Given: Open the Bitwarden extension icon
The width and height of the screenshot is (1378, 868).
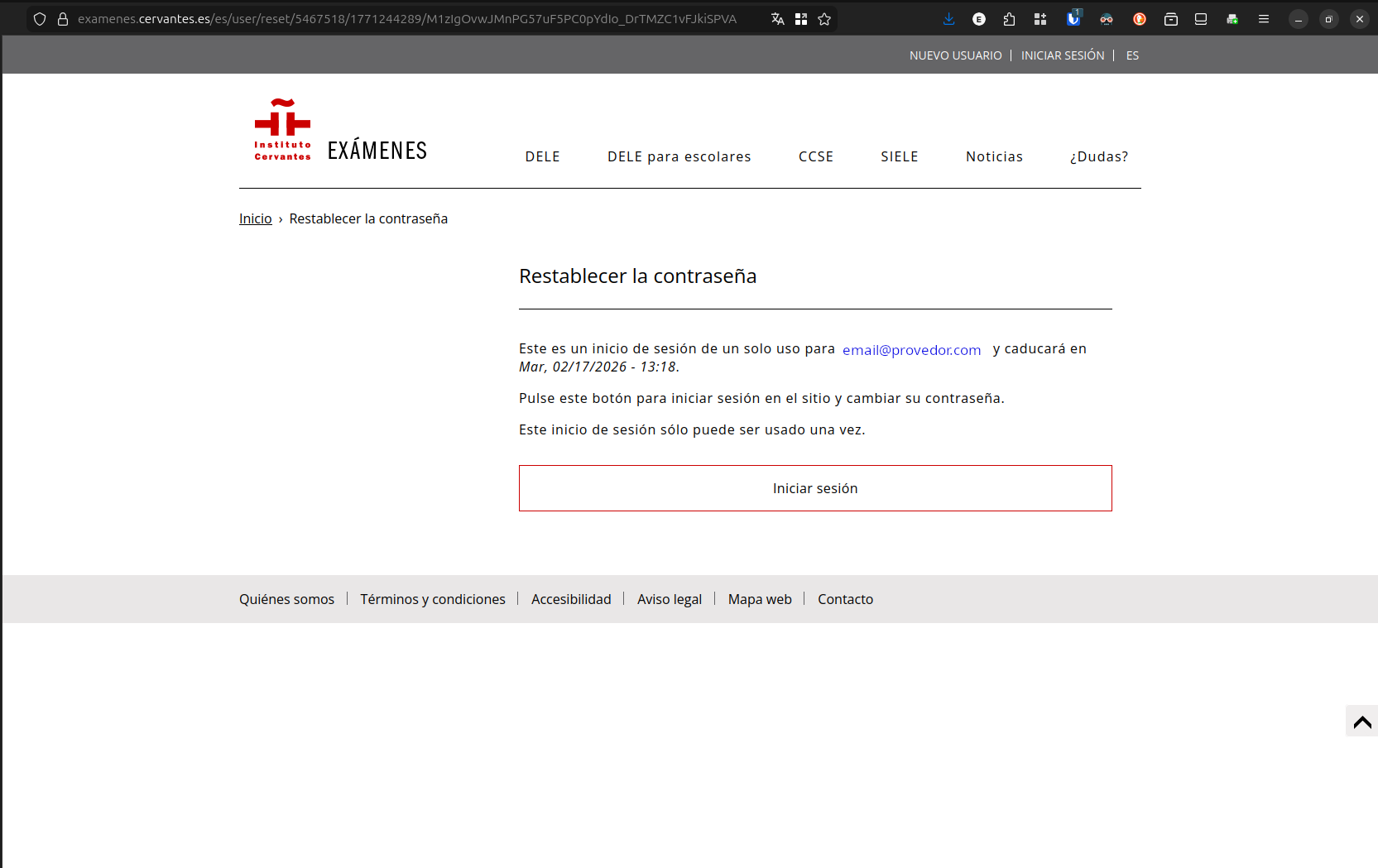Looking at the screenshot, I should point(1073,19).
